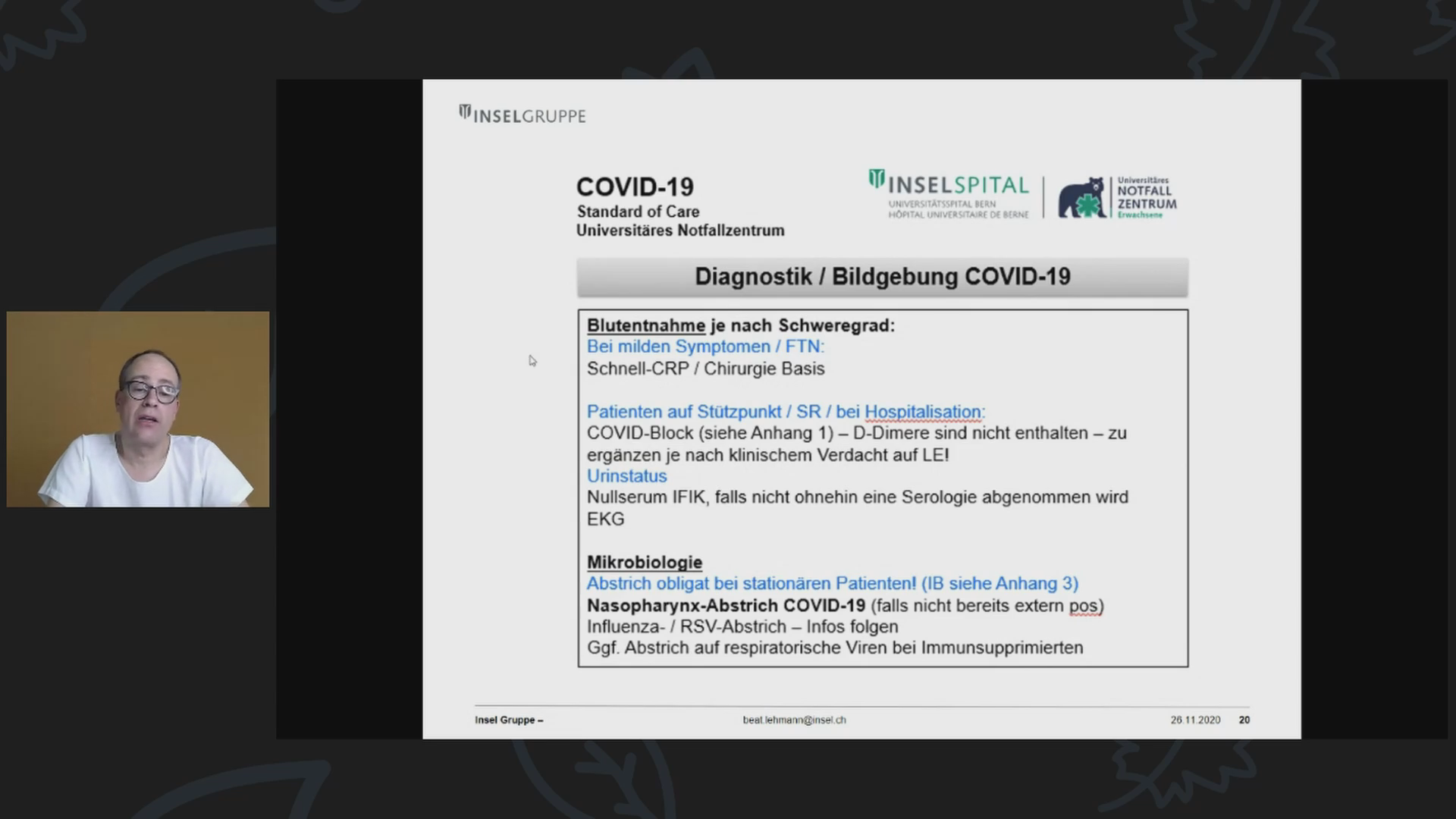Click the Notfallzentrum bear logo
The width and height of the screenshot is (1456, 819).
tap(1082, 199)
